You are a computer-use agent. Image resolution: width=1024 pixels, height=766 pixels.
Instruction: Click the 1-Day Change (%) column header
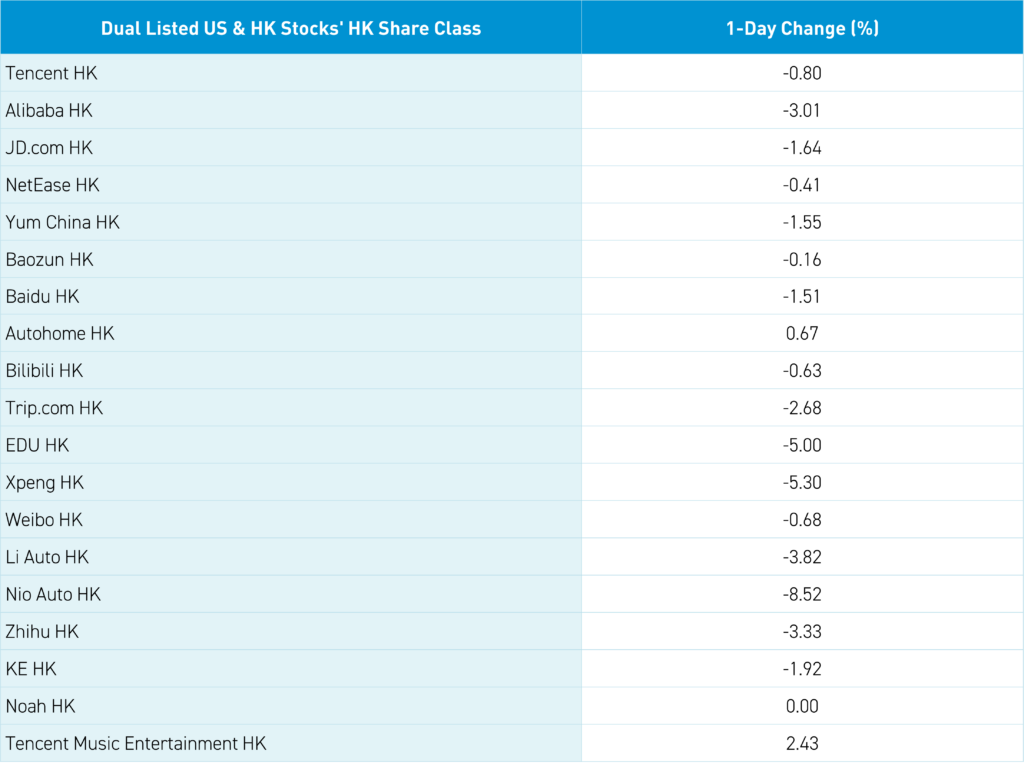[802, 28]
